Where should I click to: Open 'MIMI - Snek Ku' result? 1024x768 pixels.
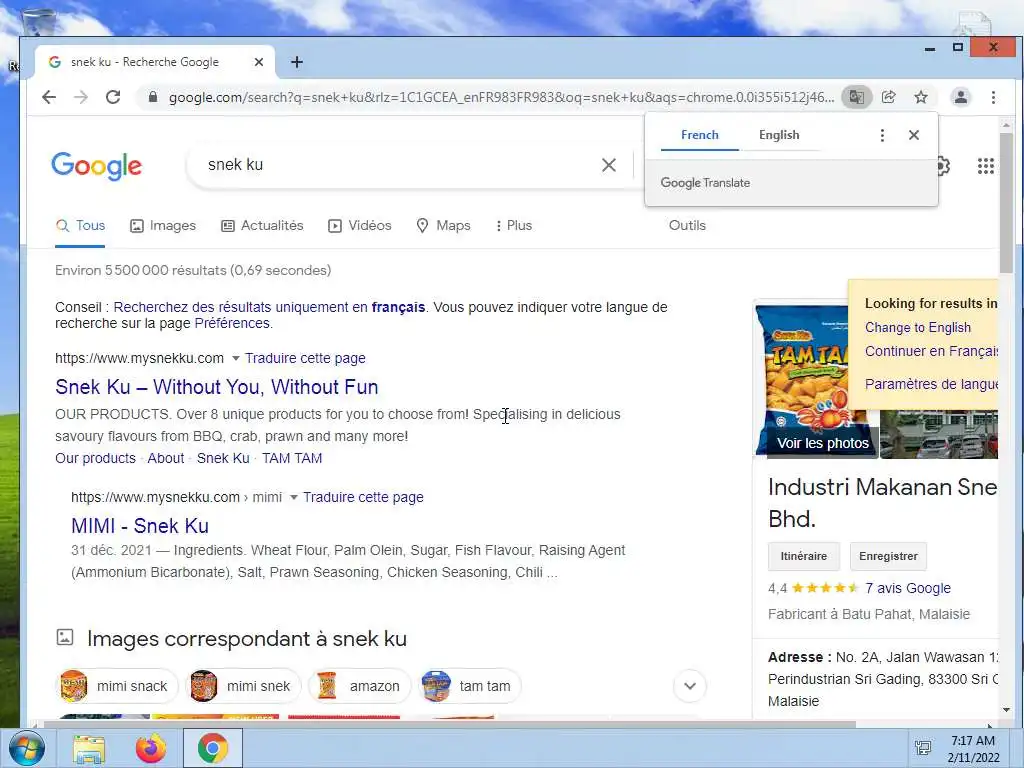140,526
